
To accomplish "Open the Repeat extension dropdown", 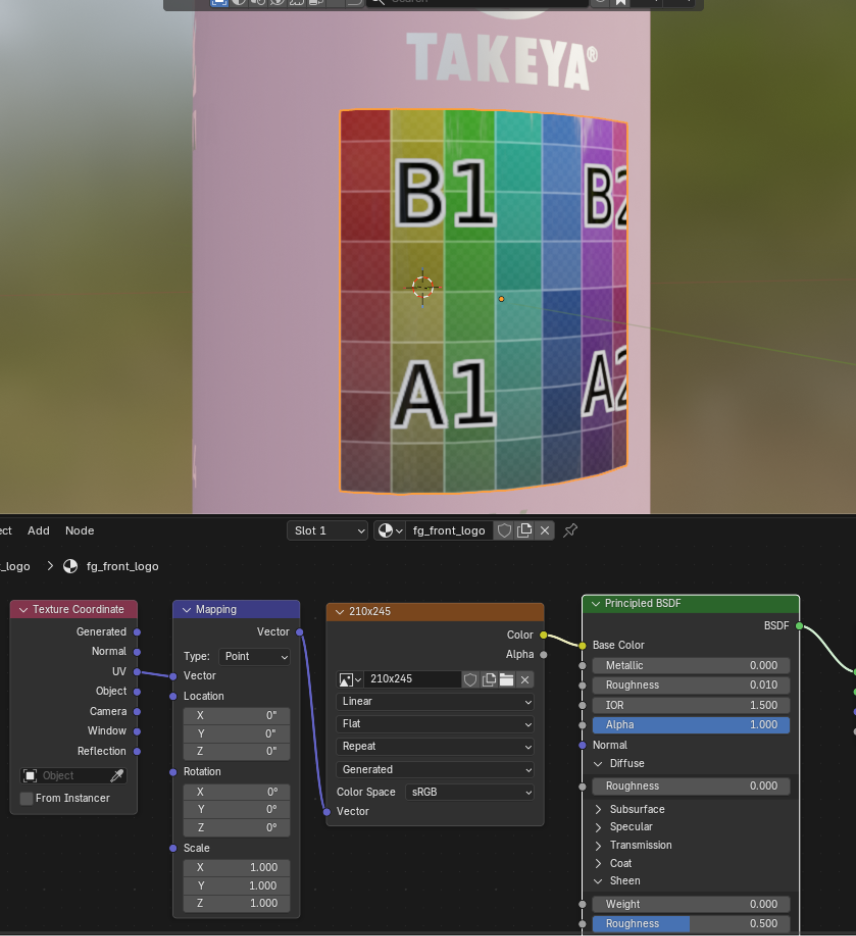I will [435, 747].
